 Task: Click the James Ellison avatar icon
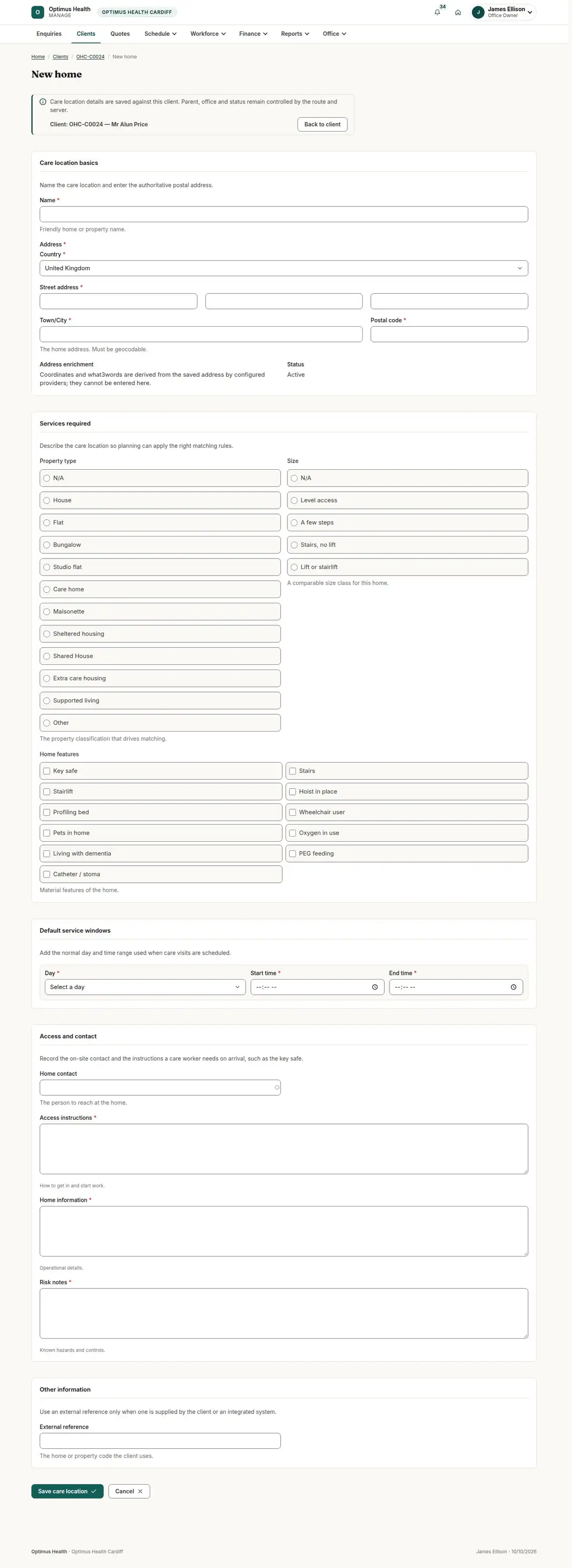(x=478, y=12)
